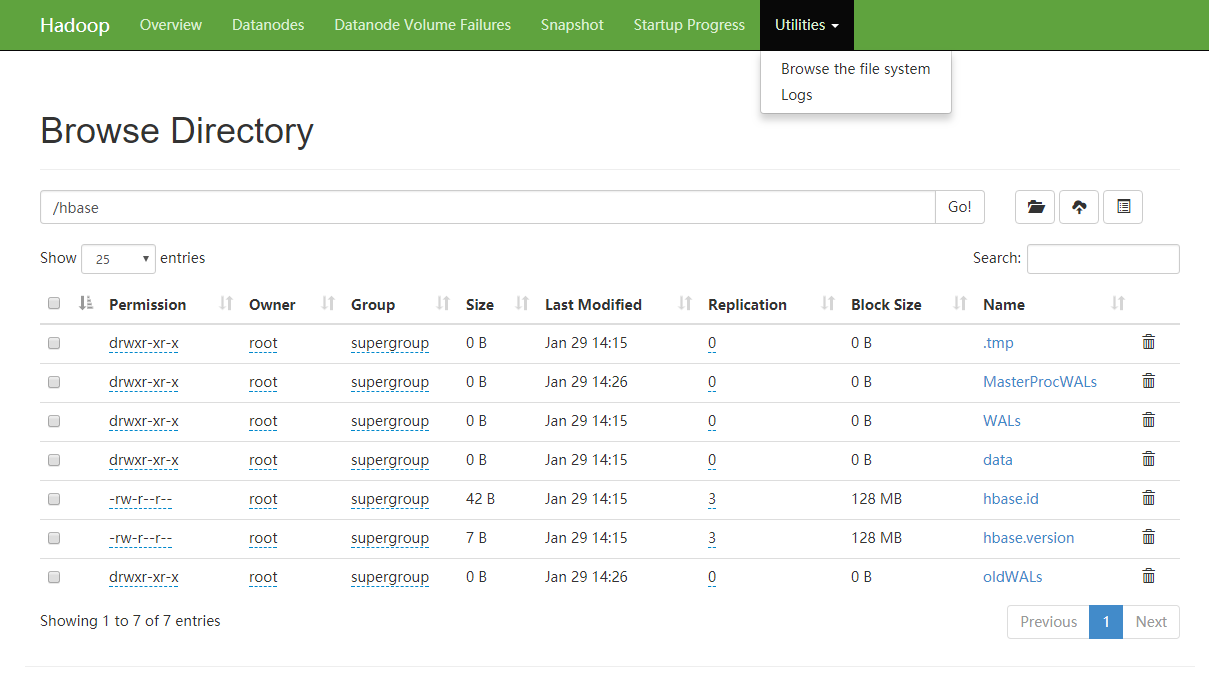Image resolution: width=1209 pixels, height=673 pixels.
Task: Delete hbase.id using its trash icon
Action: (x=1149, y=498)
